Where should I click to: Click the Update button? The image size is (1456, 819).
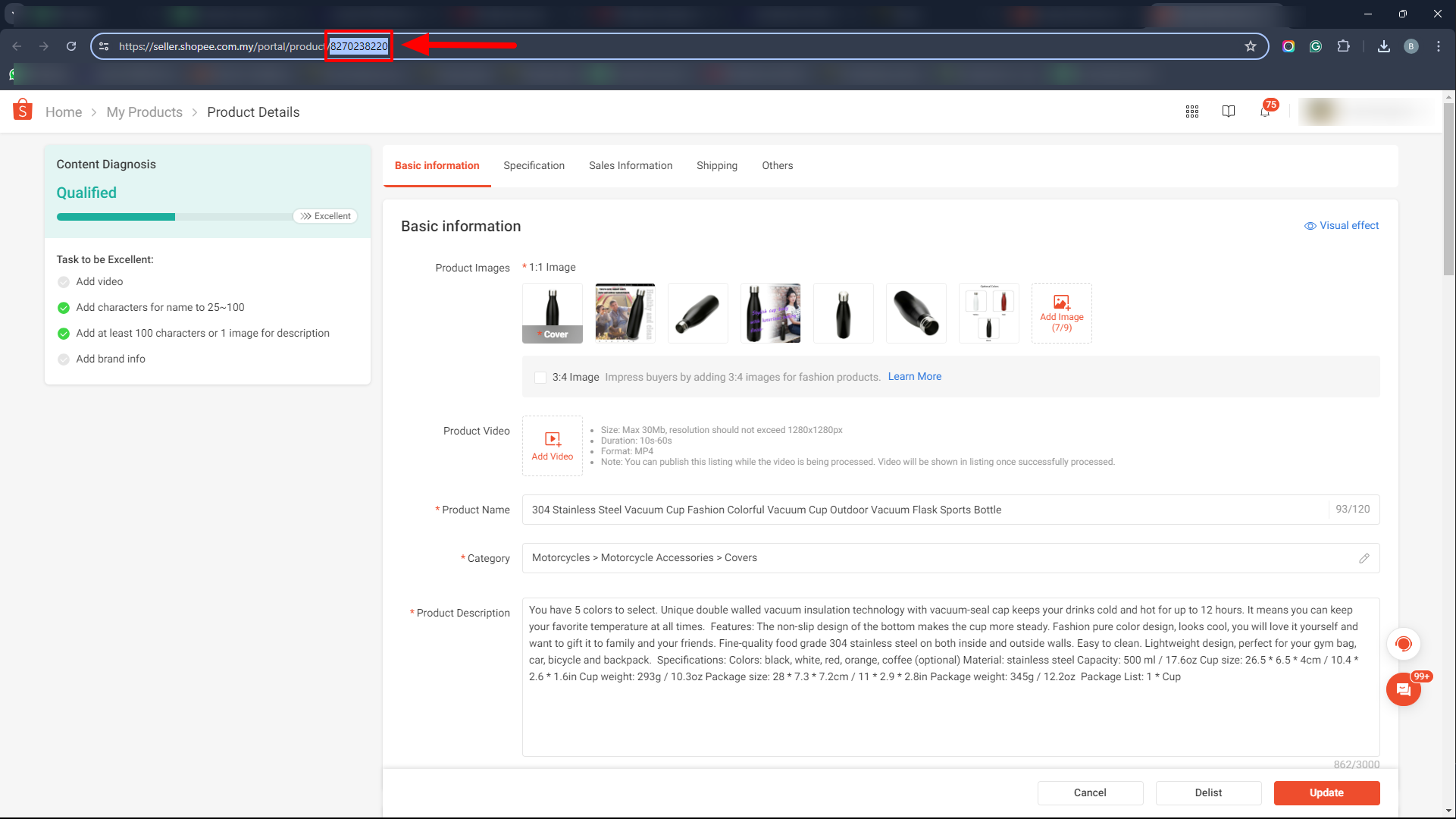click(1326, 792)
